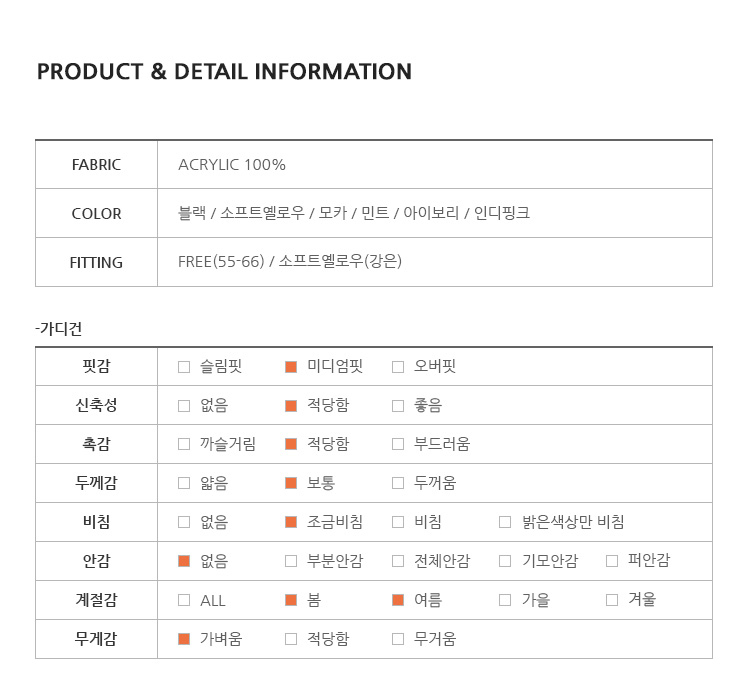Check the 기모안감 checkbox
The width and height of the screenshot is (750, 674).
[x=505, y=561]
